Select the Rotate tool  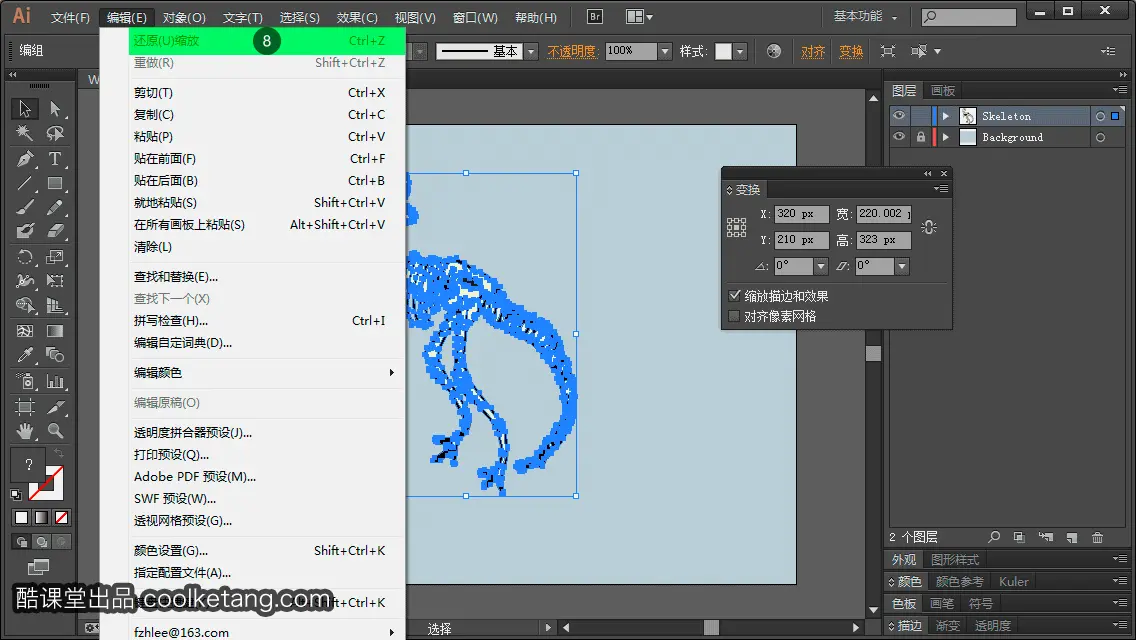click(25, 257)
